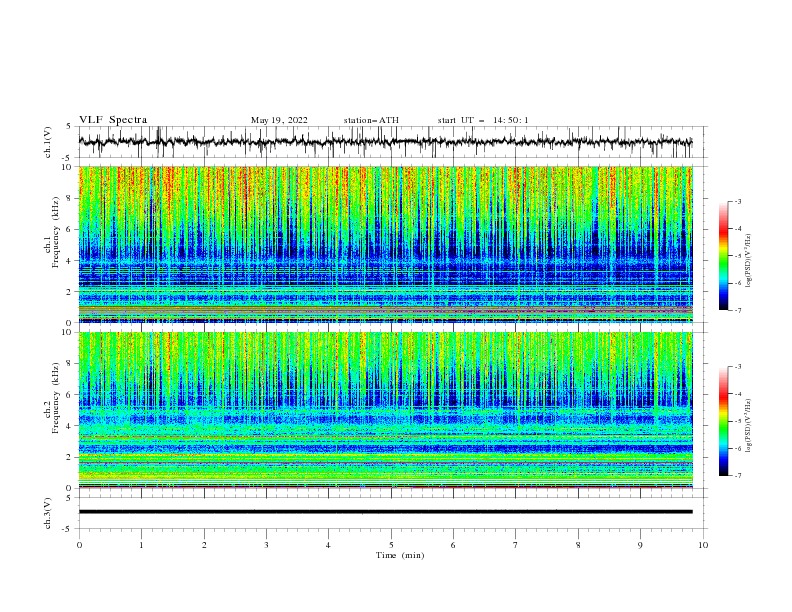The width and height of the screenshot is (792, 612).
Task: Click the log(PSD) label beside ch.2 colorbar
Action: click(x=749, y=425)
